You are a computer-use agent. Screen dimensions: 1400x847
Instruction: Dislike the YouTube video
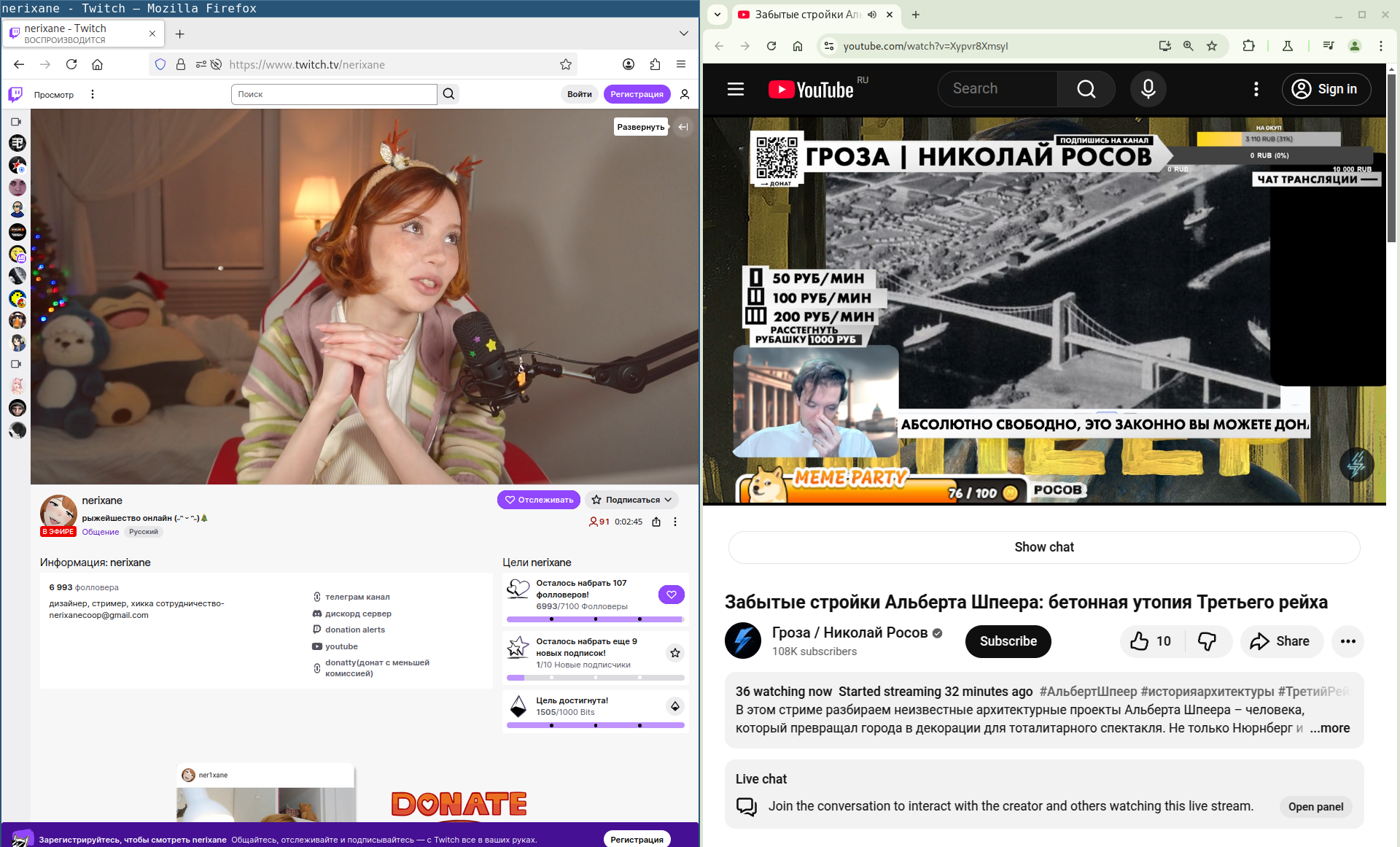coord(1207,641)
